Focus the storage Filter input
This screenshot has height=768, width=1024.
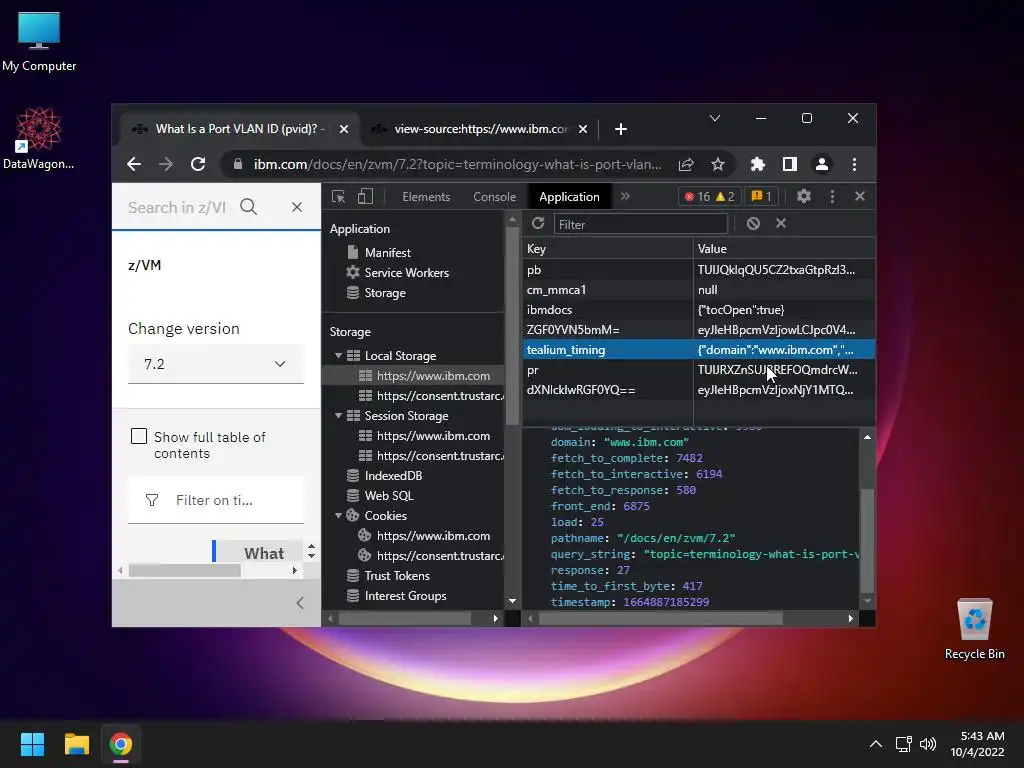point(641,224)
